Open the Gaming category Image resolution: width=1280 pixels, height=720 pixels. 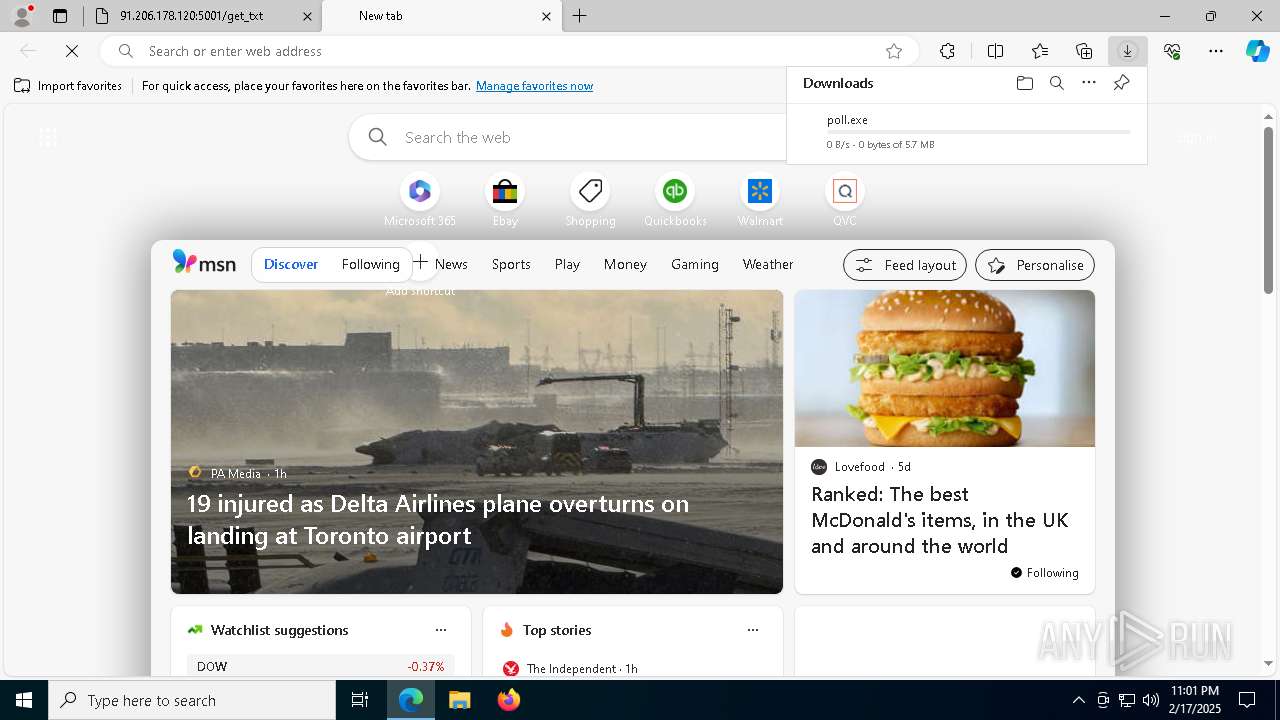(x=695, y=264)
